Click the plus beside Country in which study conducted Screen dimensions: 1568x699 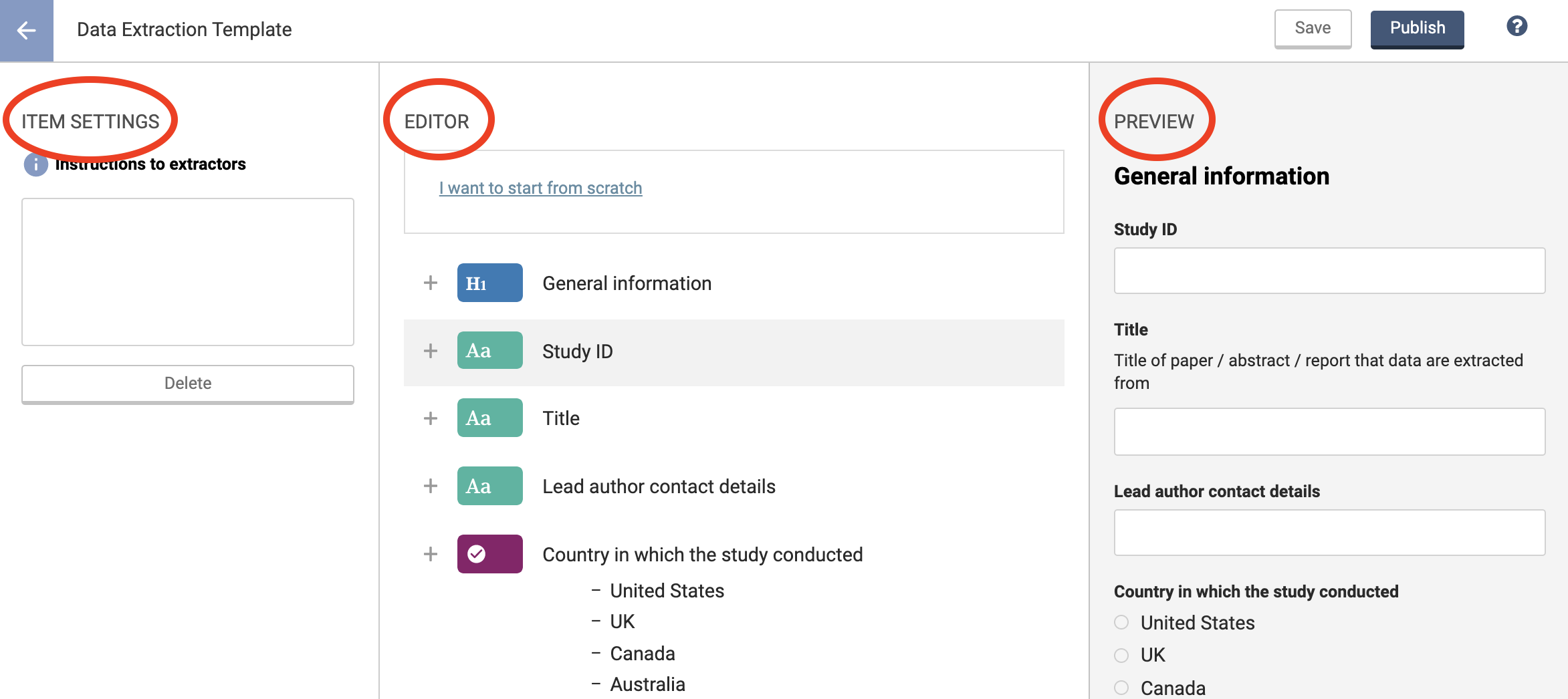(431, 555)
